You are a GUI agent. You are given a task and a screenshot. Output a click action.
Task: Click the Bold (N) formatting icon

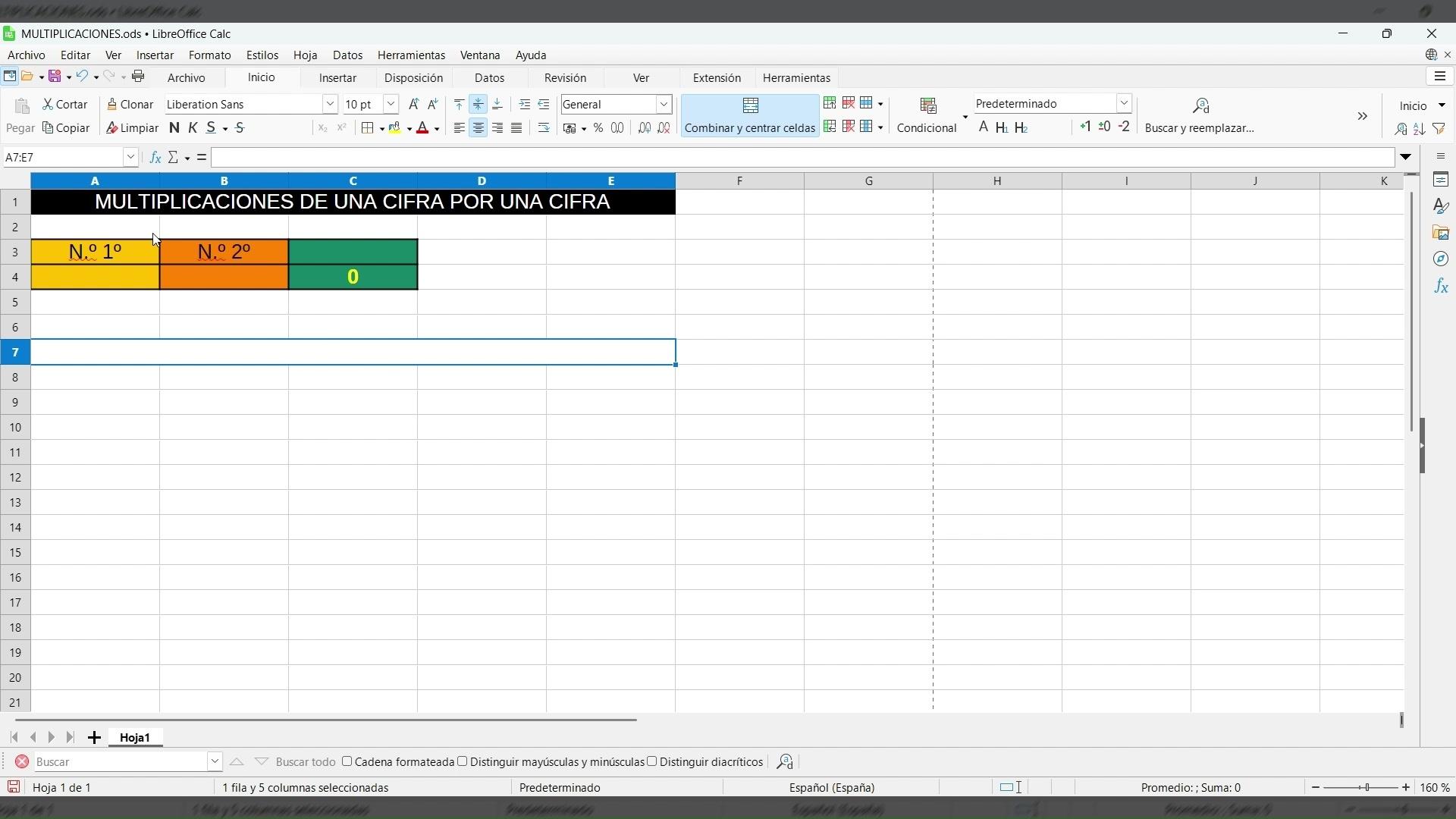click(174, 128)
